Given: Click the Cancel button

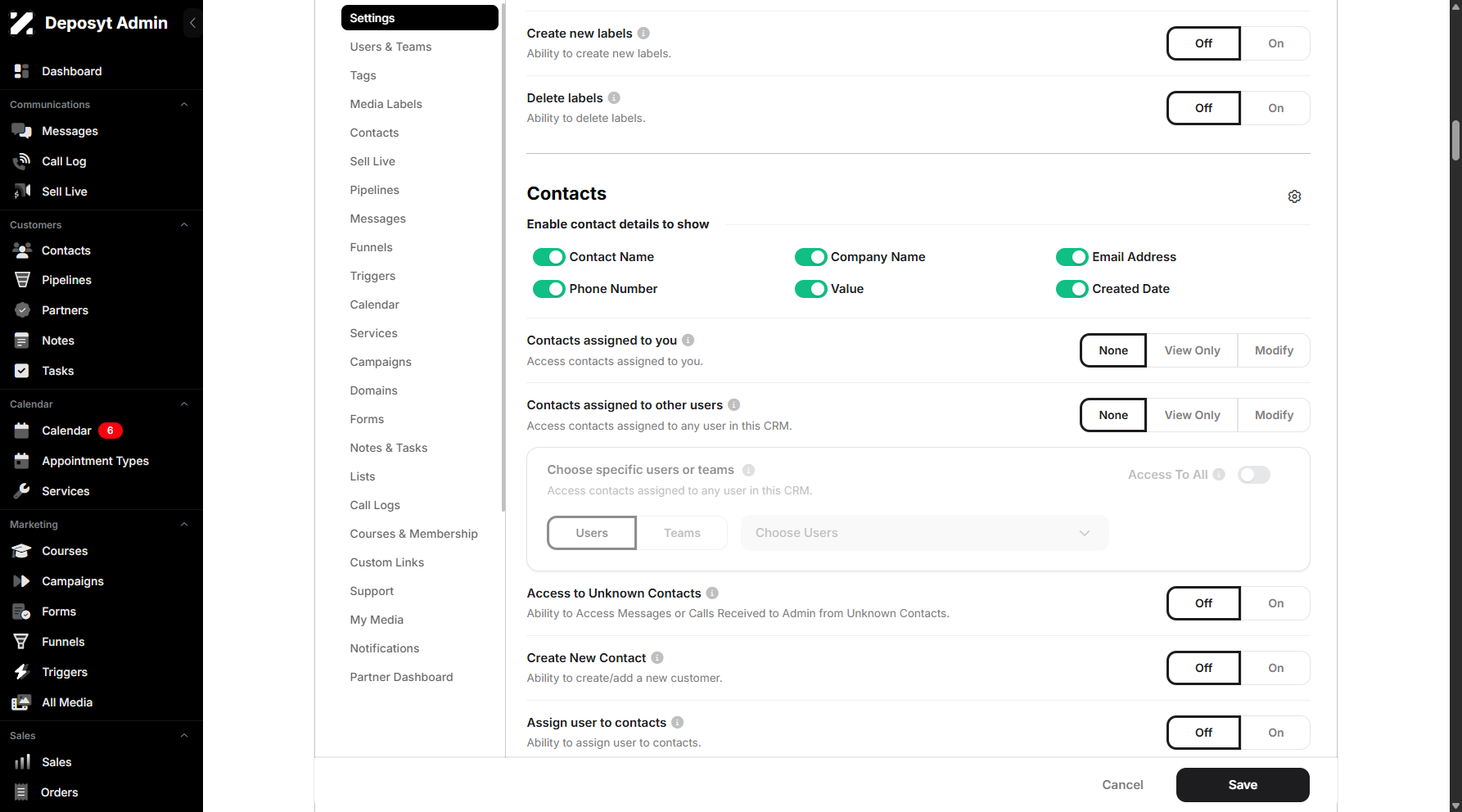Looking at the screenshot, I should (1122, 785).
